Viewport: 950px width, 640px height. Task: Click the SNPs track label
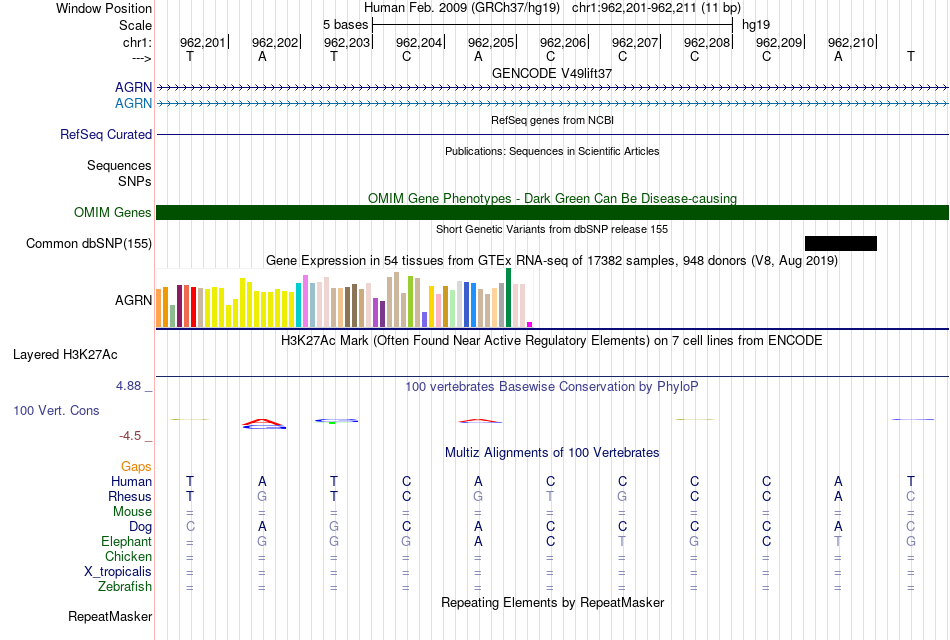click(x=135, y=181)
